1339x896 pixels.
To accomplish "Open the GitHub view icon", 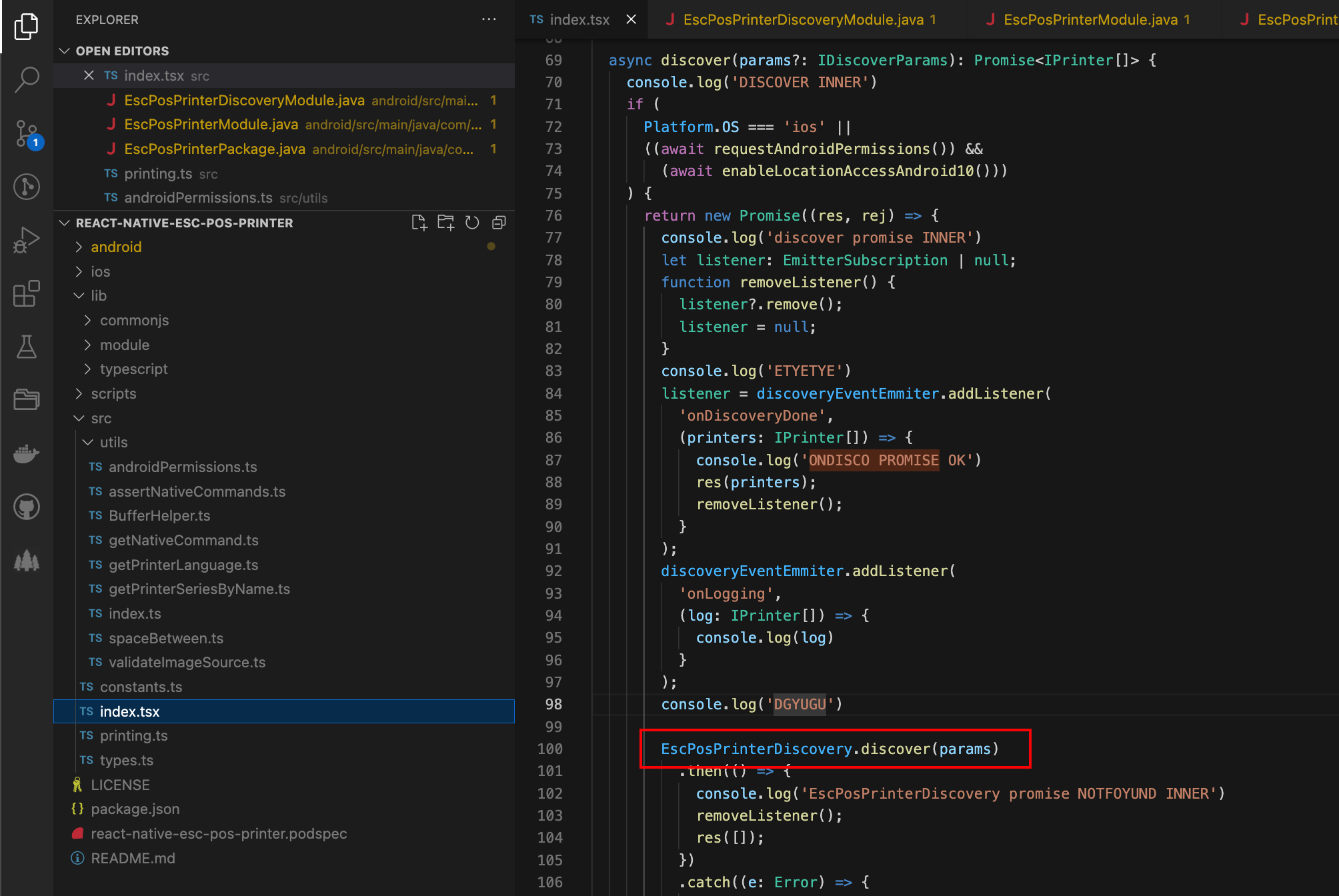I will click(27, 507).
